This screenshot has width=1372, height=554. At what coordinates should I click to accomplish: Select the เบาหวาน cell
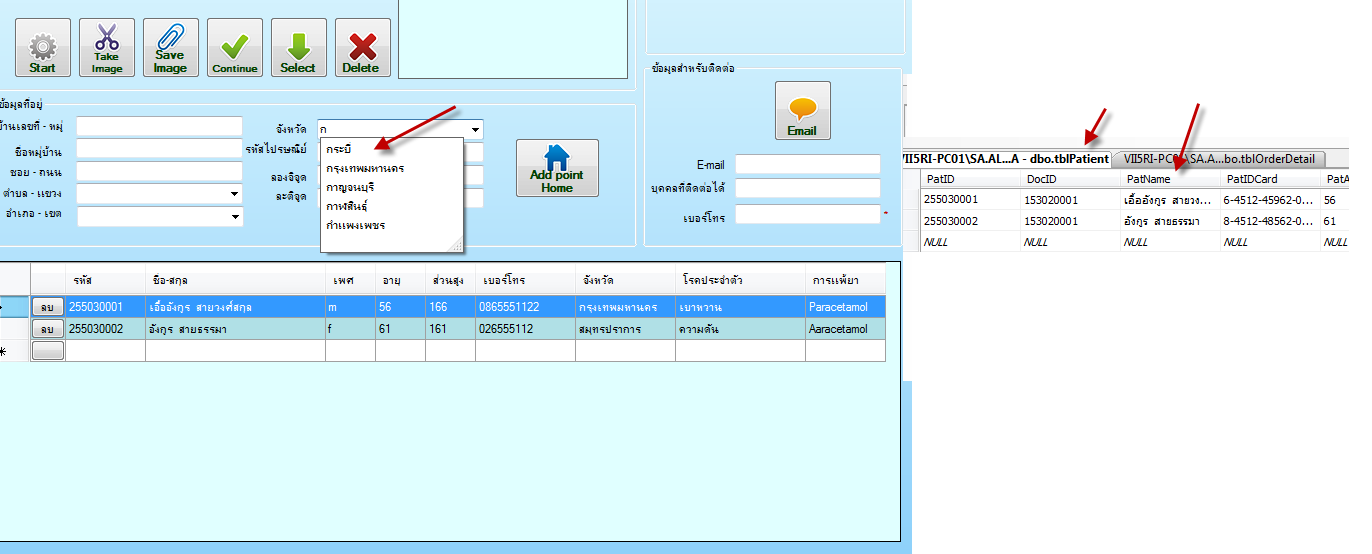740,307
